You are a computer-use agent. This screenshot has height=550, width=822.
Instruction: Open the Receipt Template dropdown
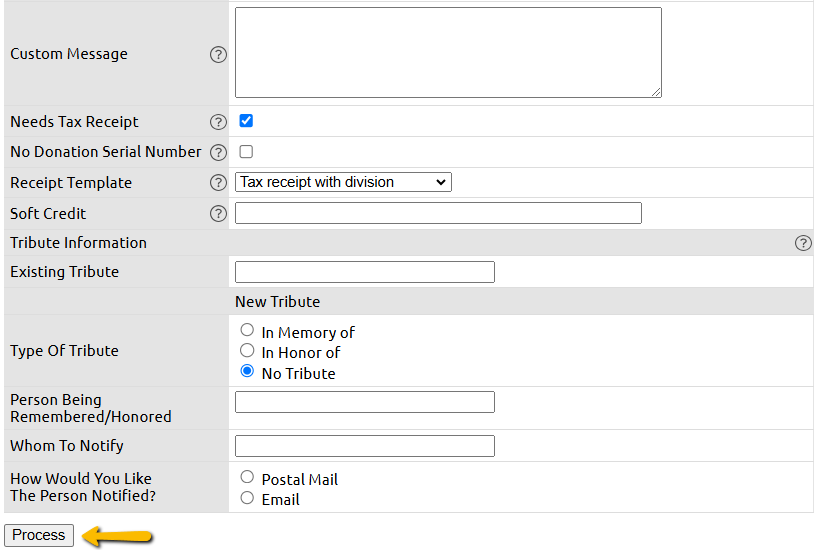pos(343,182)
